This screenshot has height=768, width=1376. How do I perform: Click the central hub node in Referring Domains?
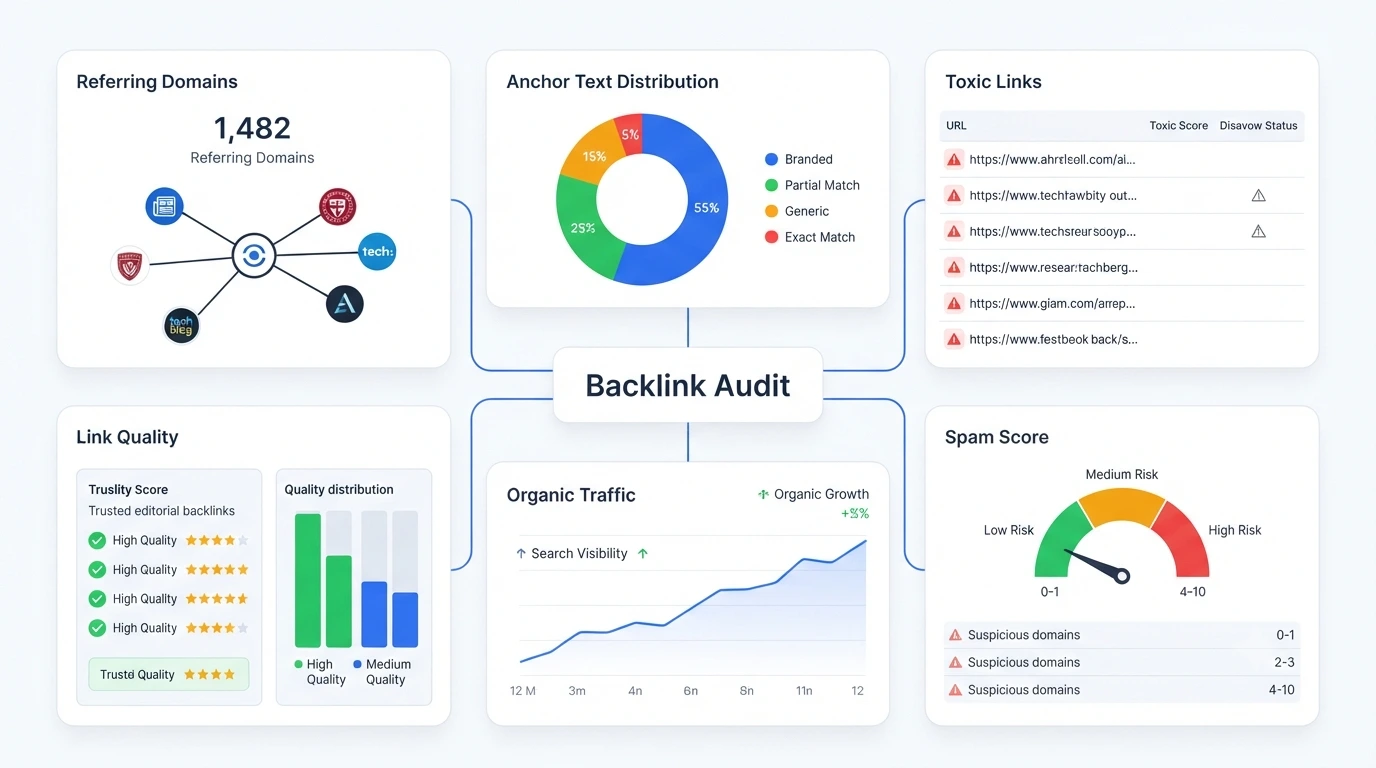(254, 256)
